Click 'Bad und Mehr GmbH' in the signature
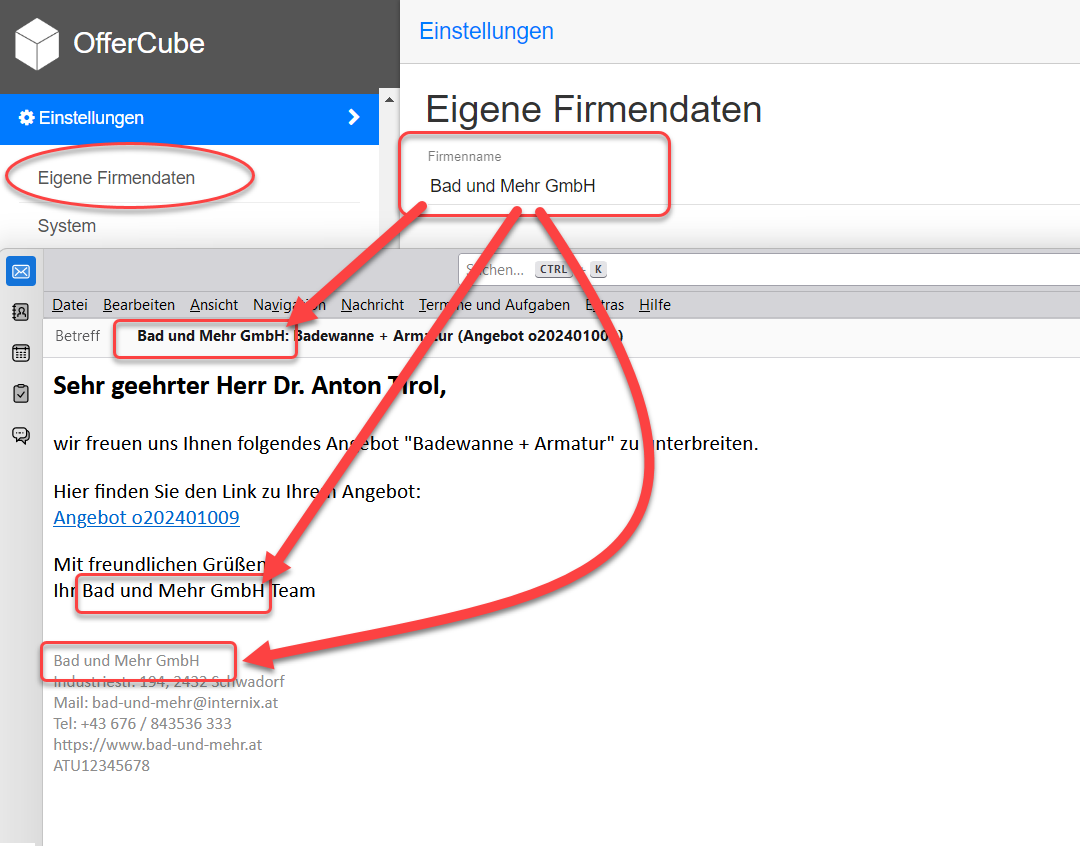Image resolution: width=1080 pixels, height=846 pixels. coord(126,661)
